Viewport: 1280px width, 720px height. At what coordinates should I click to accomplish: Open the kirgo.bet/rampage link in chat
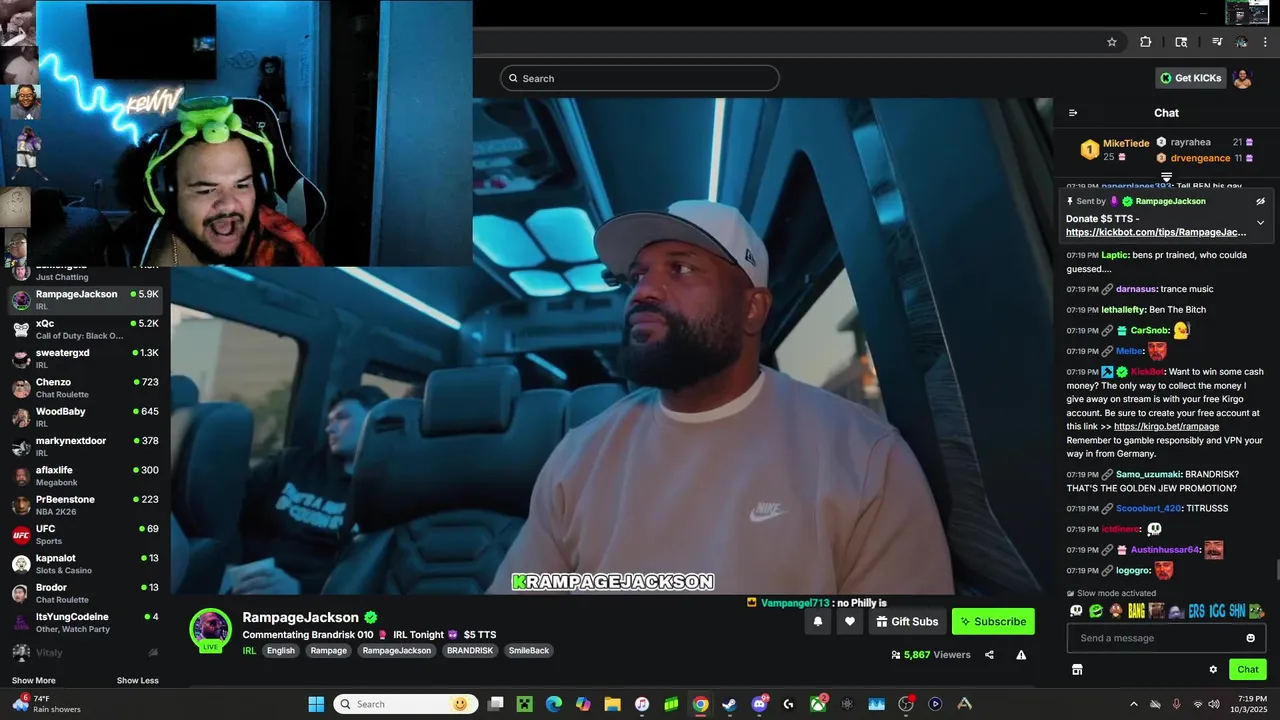[x=1166, y=426]
